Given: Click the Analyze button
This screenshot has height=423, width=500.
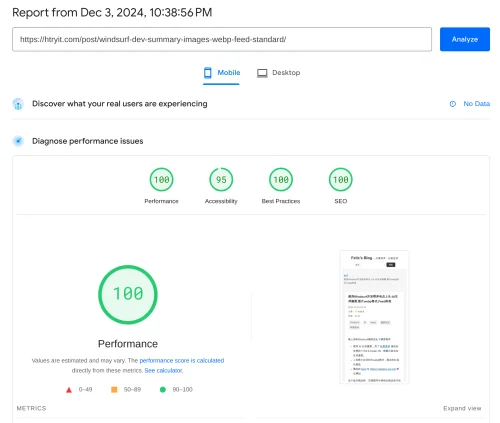Looking at the screenshot, I should point(465,39).
